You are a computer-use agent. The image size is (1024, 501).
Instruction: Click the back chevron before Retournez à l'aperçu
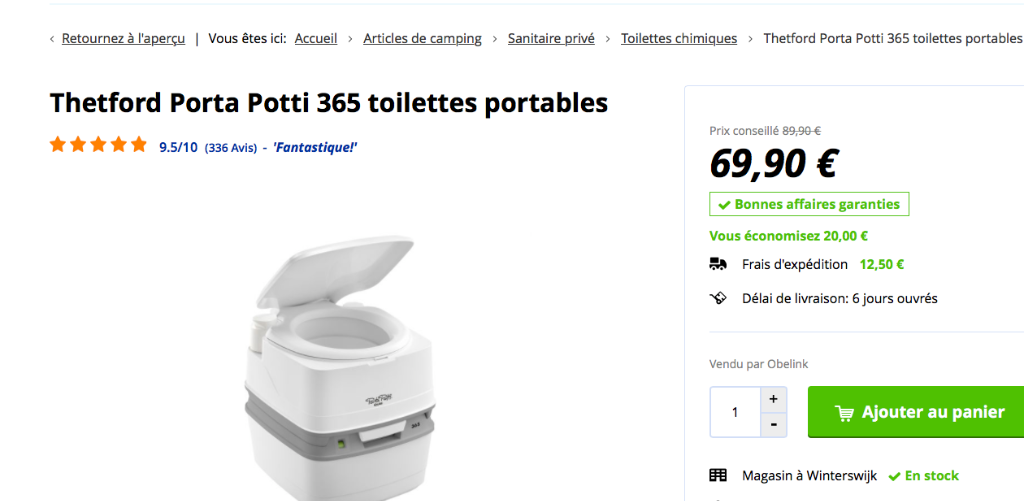point(52,39)
